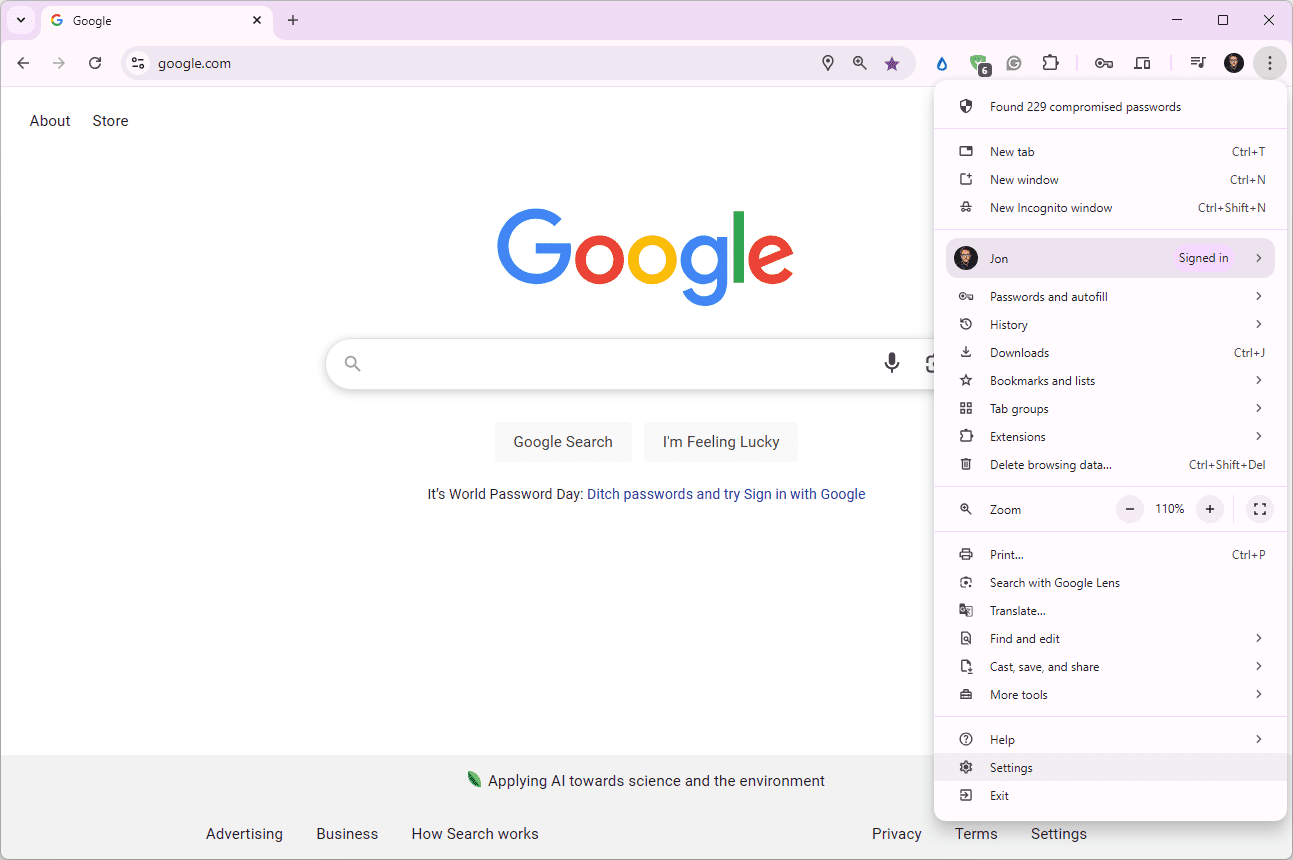Open the password manager key icon
This screenshot has height=860, width=1293.
1104,63
